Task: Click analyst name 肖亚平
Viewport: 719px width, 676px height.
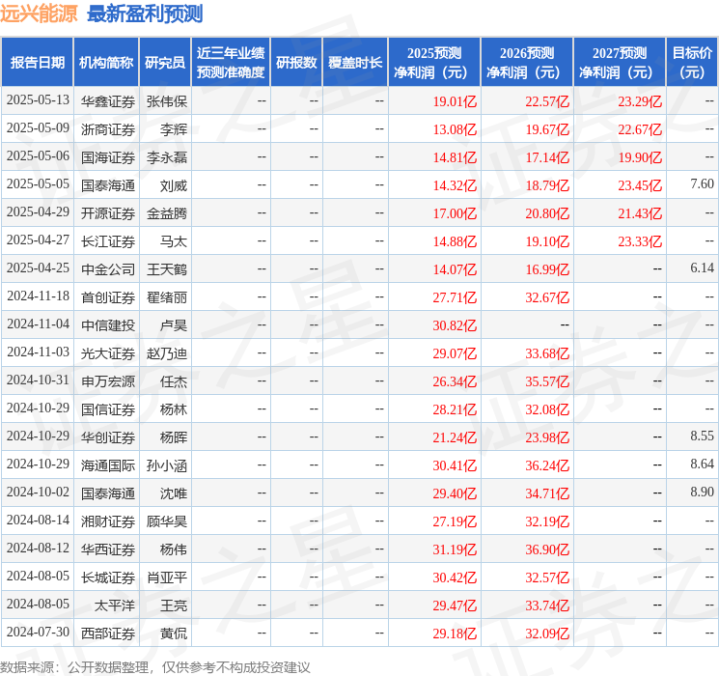Action: pos(167,577)
